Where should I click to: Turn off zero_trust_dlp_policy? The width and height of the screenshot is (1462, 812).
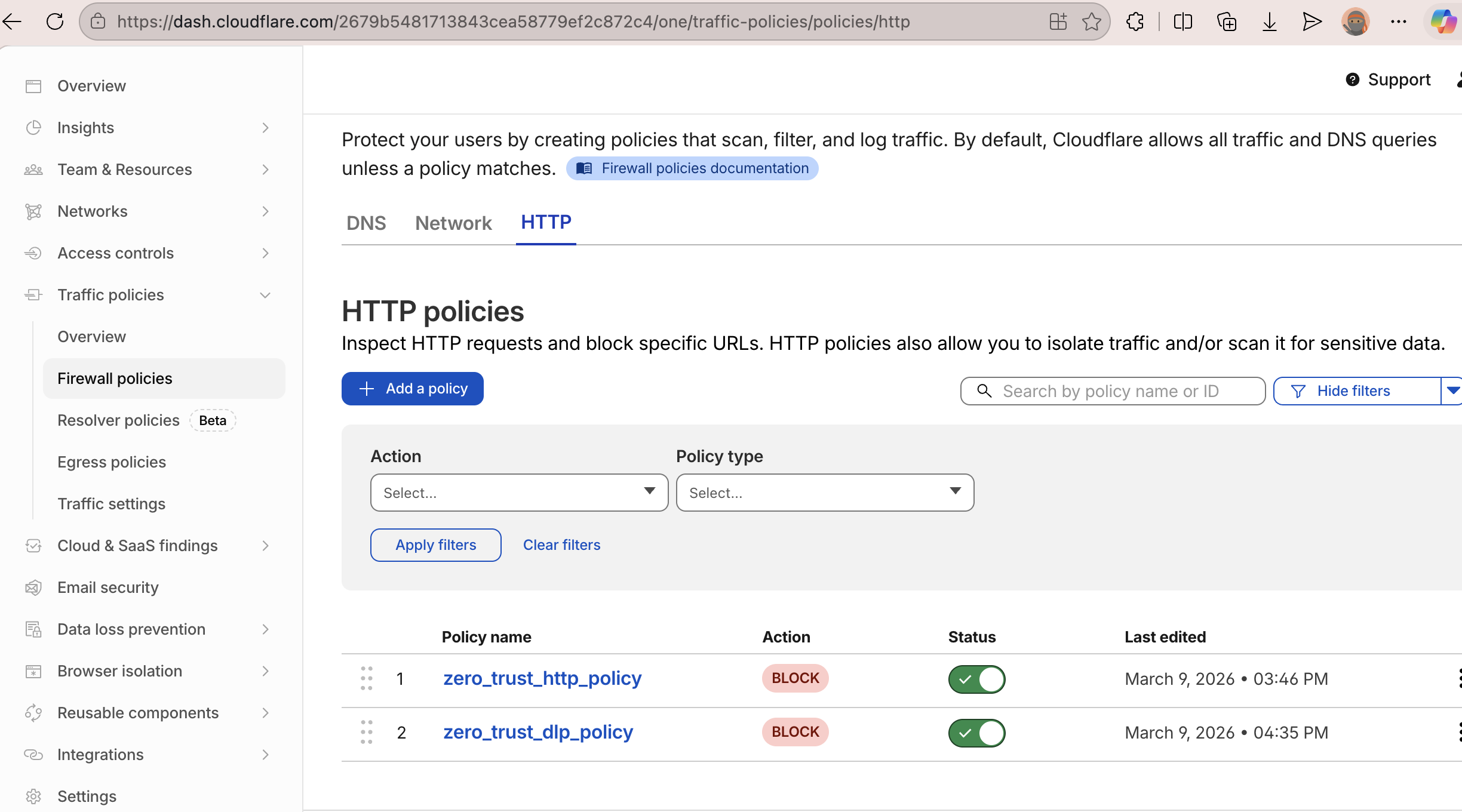tap(976, 733)
